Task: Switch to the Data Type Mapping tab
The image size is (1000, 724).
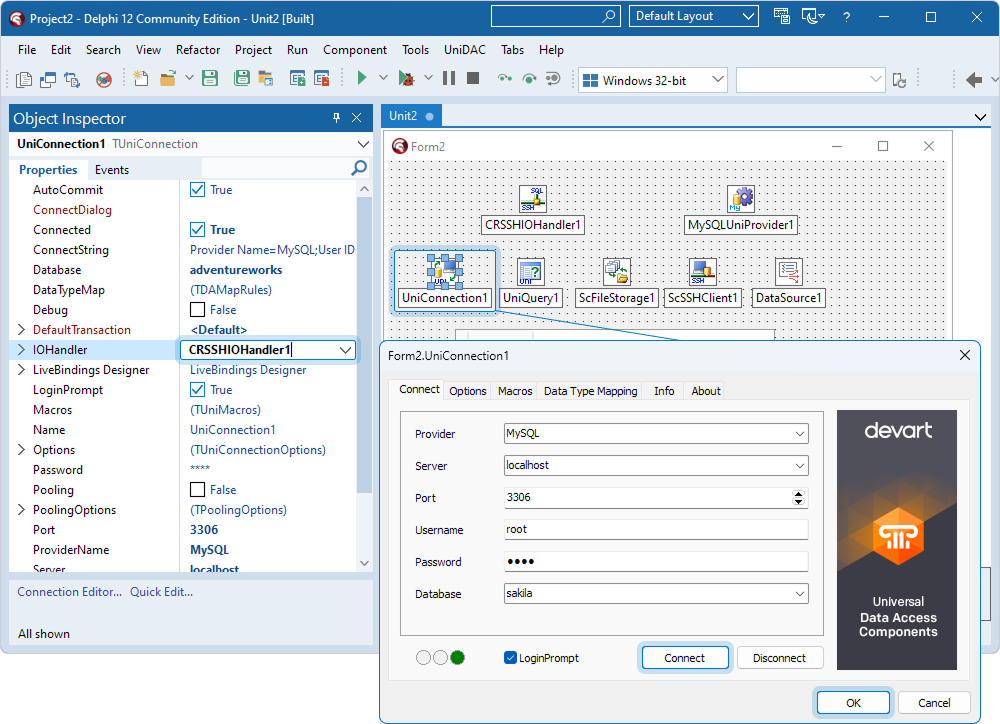Action: tap(590, 391)
